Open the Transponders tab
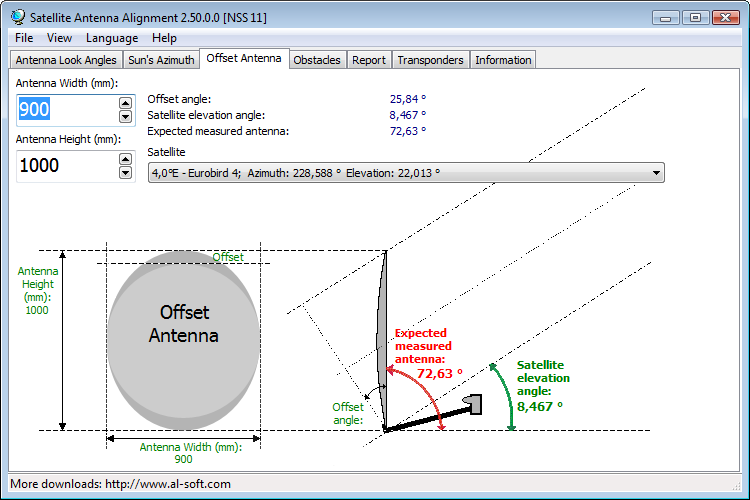Screen dimensions: 750x500 point(430,60)
